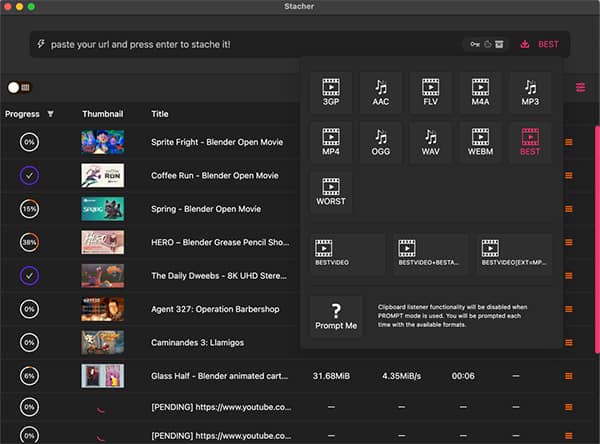This screenshot has width=600, height=444.
Task: Open the Progress column filter
Action: (x=51, y=114)
